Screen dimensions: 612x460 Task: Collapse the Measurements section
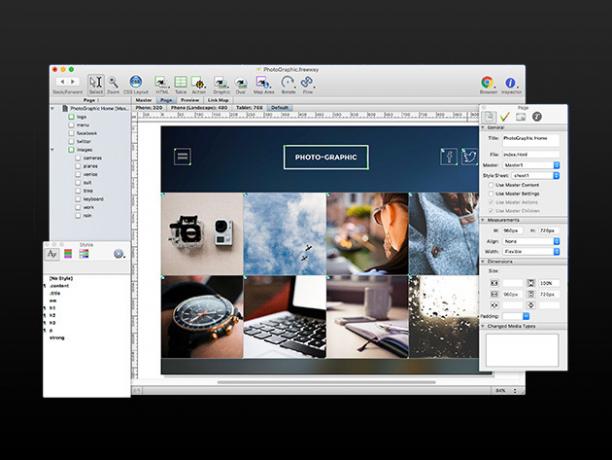483,220
